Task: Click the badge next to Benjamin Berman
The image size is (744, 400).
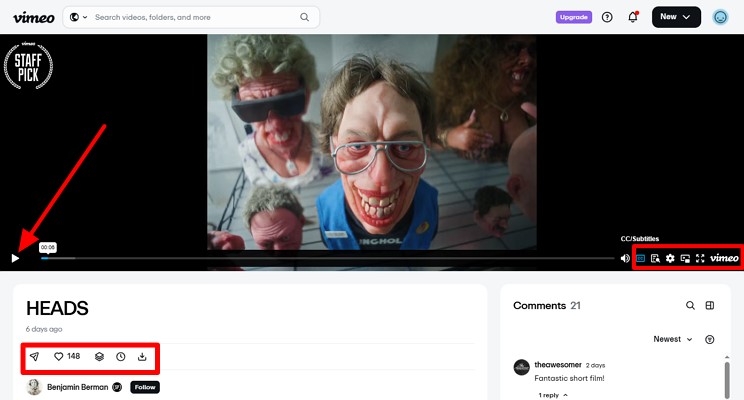Action: (117, 387)
